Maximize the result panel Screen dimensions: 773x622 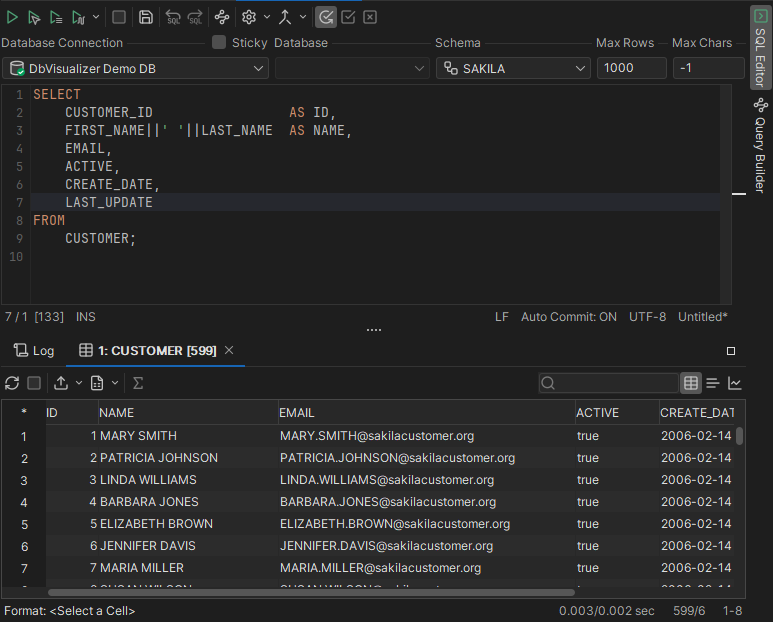(x=731, y=351)
